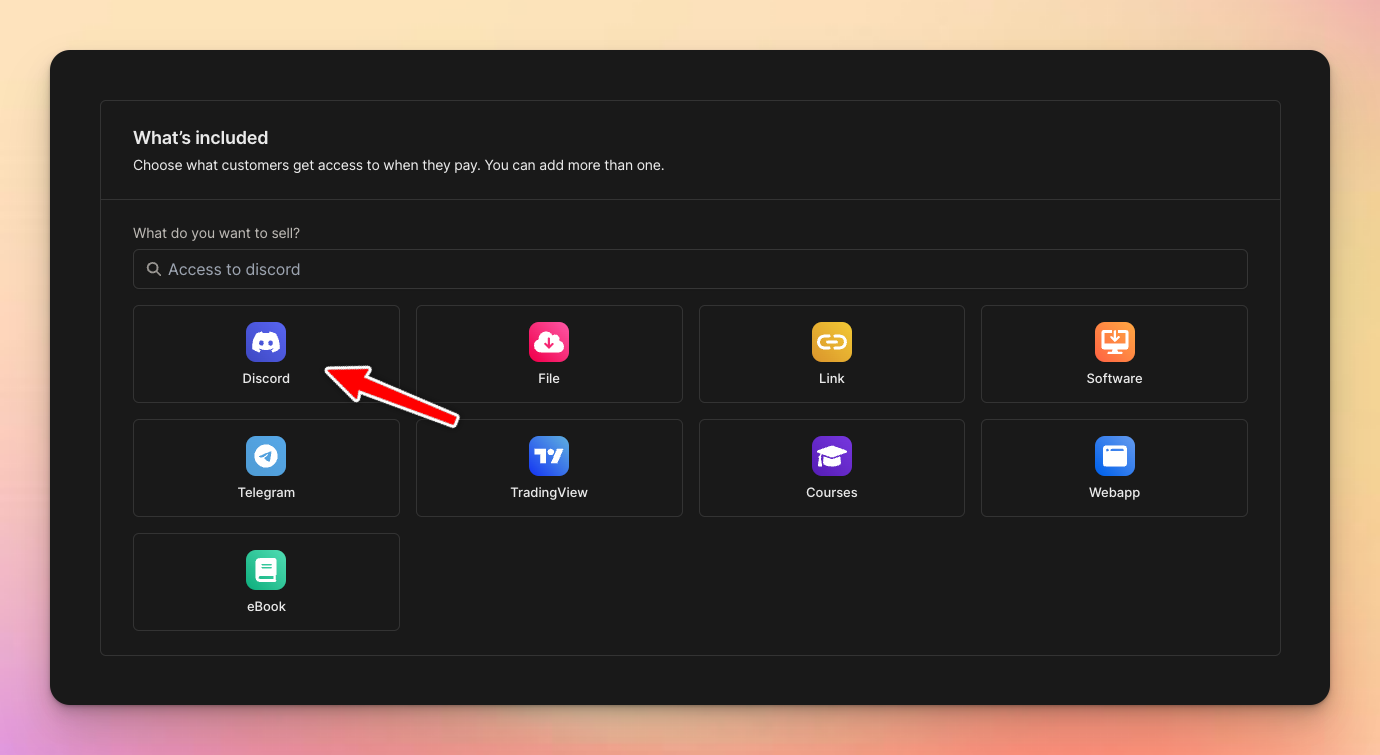The height and width of the screenshot is (755, 1380).
Task: Click the TradingView logo icon
Action: click(x=549, y=455)
